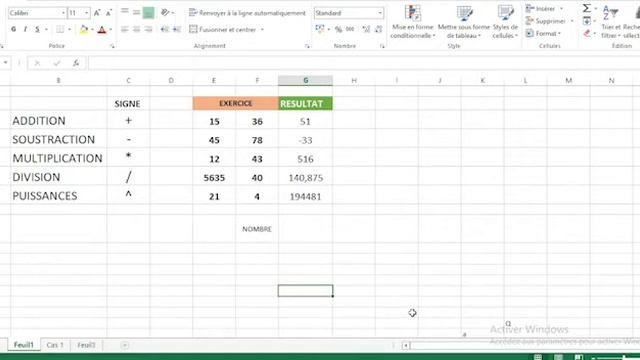
Task: Open the font size 11 dropdown
Action: coord(87,13)
